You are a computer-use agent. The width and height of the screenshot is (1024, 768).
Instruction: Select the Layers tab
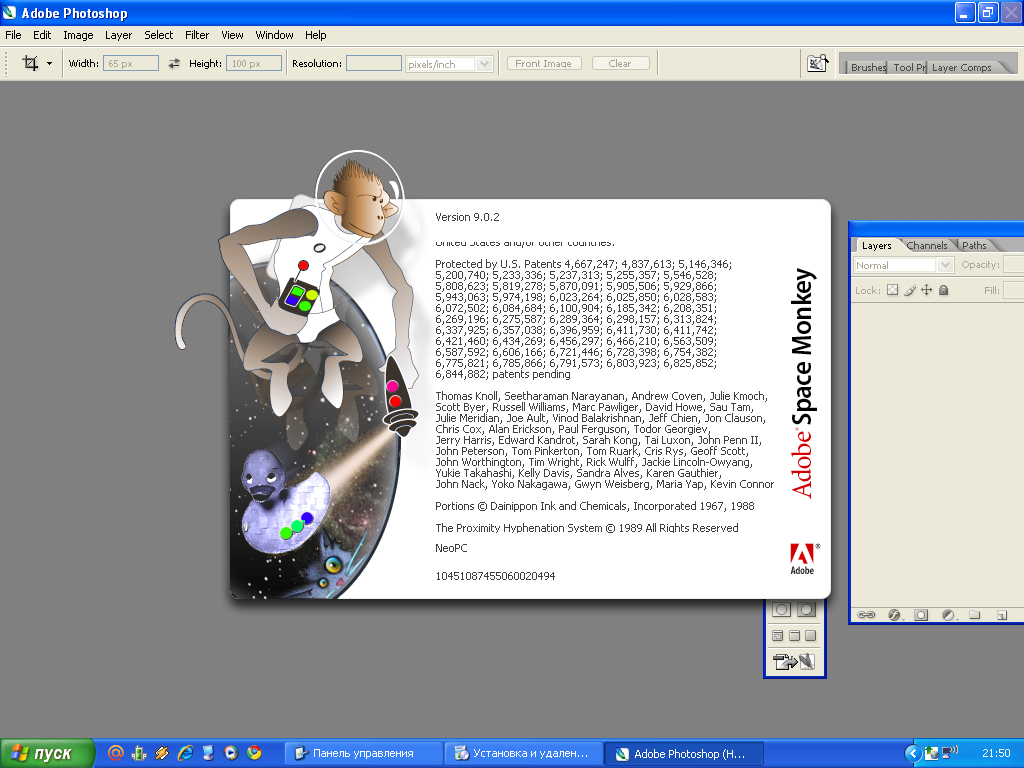(x=876, y=246)
